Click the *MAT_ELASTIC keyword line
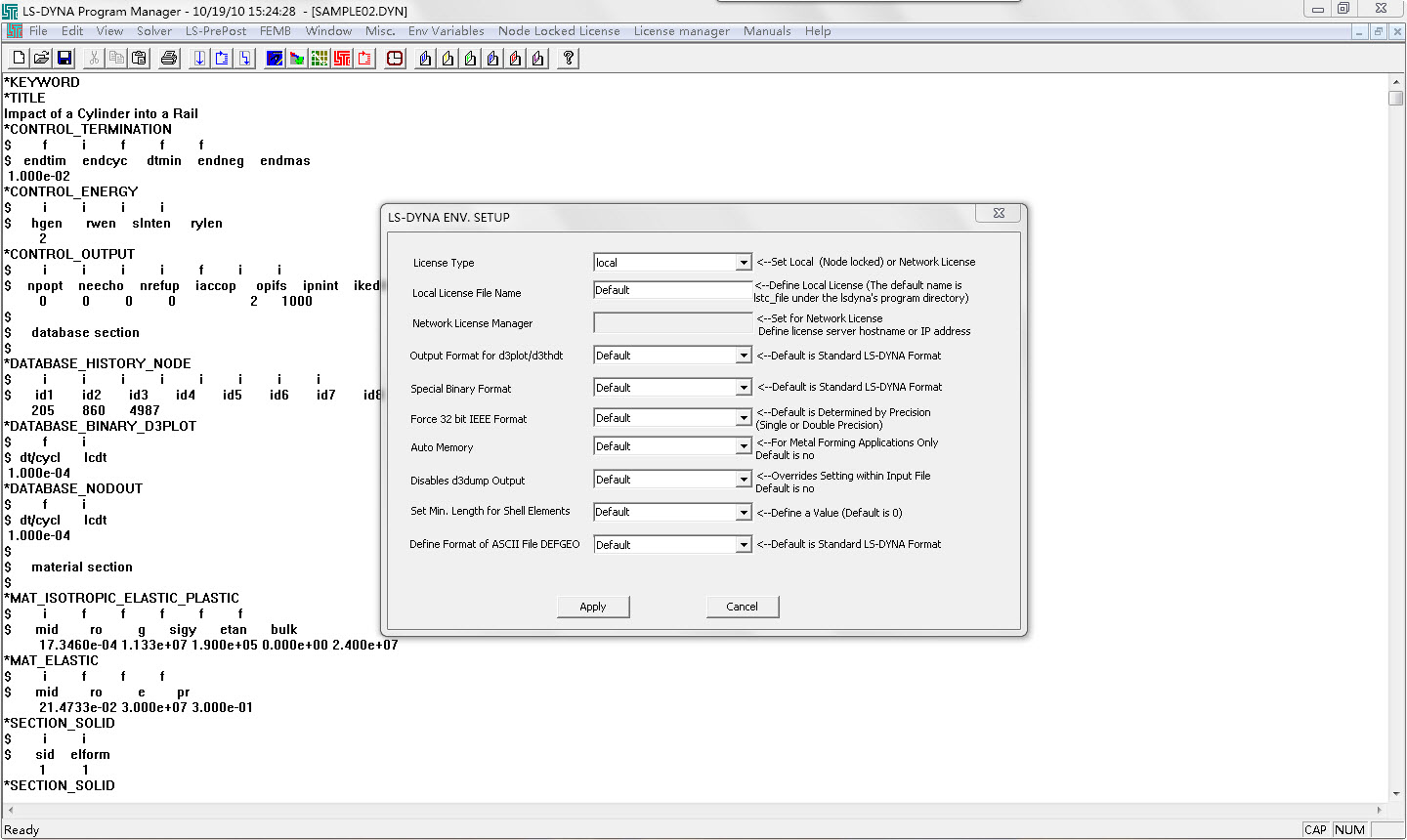 click(x=51, y=660)
